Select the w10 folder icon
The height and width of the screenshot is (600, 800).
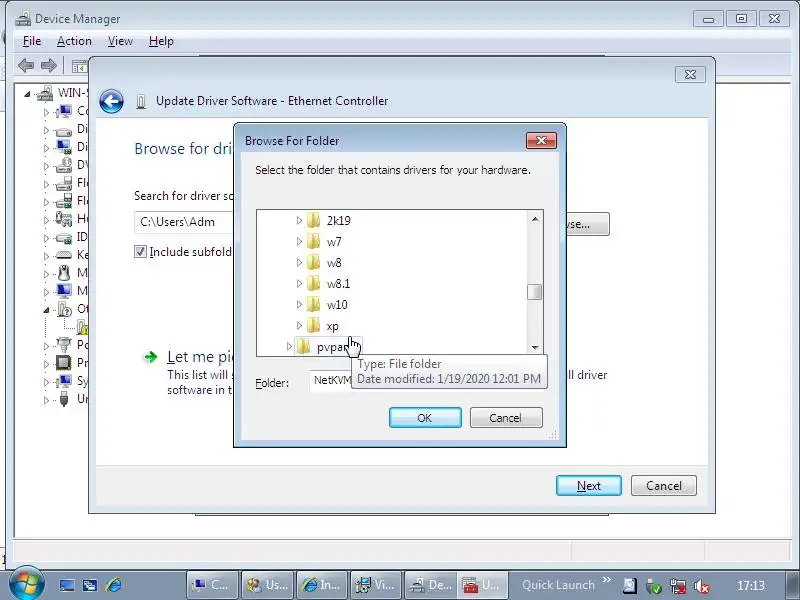pos(313,305)
